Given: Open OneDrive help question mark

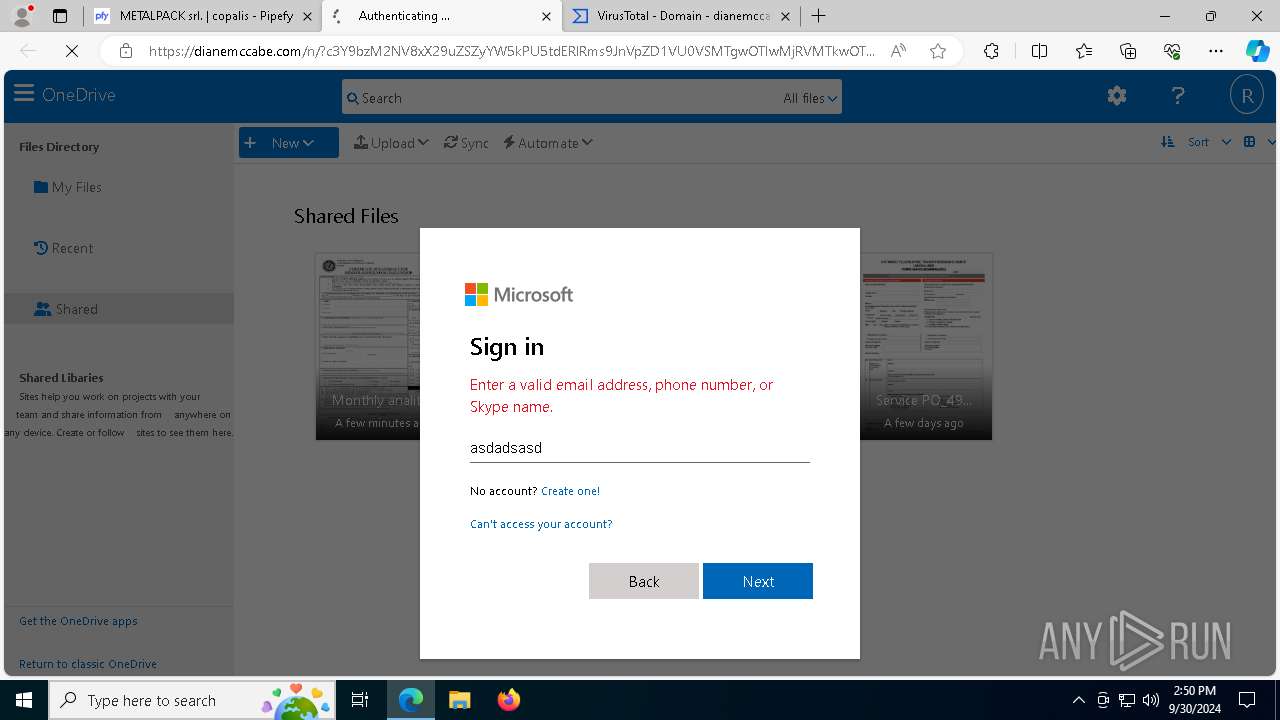Looking at the screenshot, I should point(1178,96).
